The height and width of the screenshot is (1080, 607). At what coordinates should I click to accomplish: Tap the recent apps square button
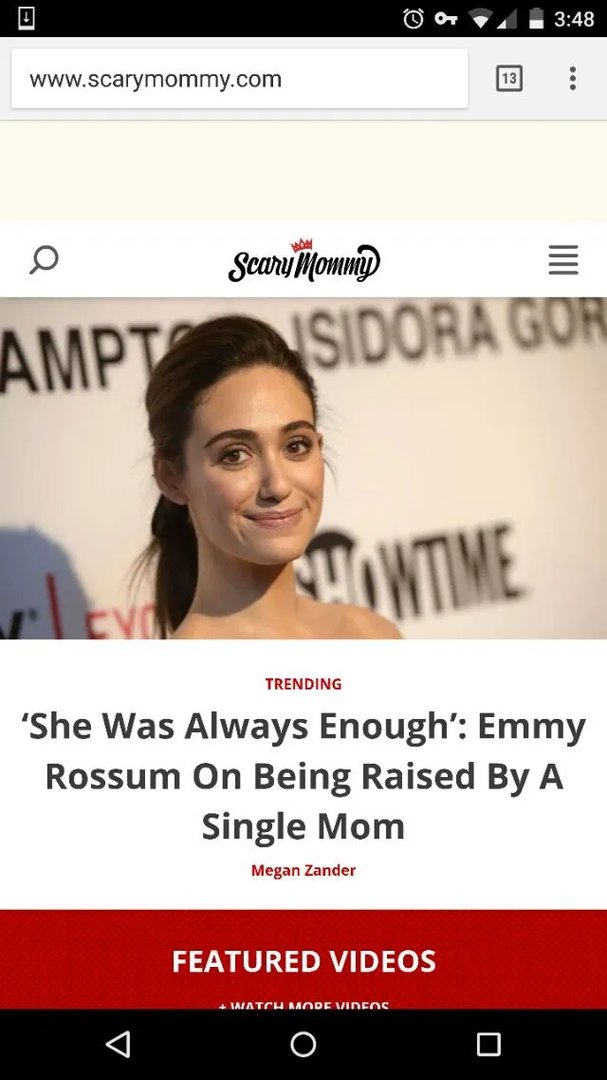488,1043
